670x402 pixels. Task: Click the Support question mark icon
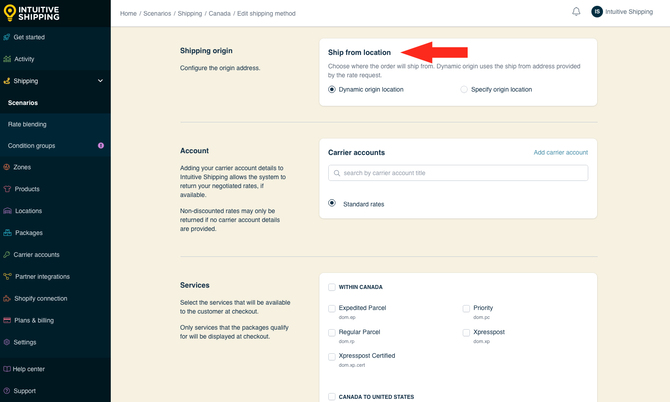(6, 391)
